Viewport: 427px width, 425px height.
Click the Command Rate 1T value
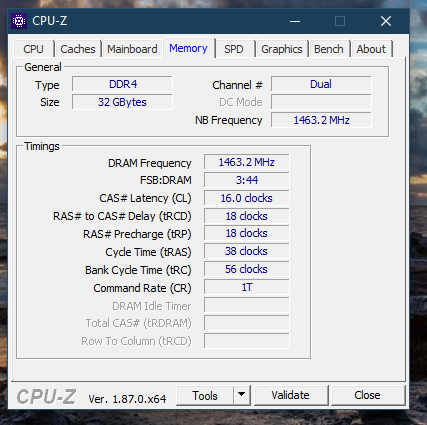(x=247, y=287)
